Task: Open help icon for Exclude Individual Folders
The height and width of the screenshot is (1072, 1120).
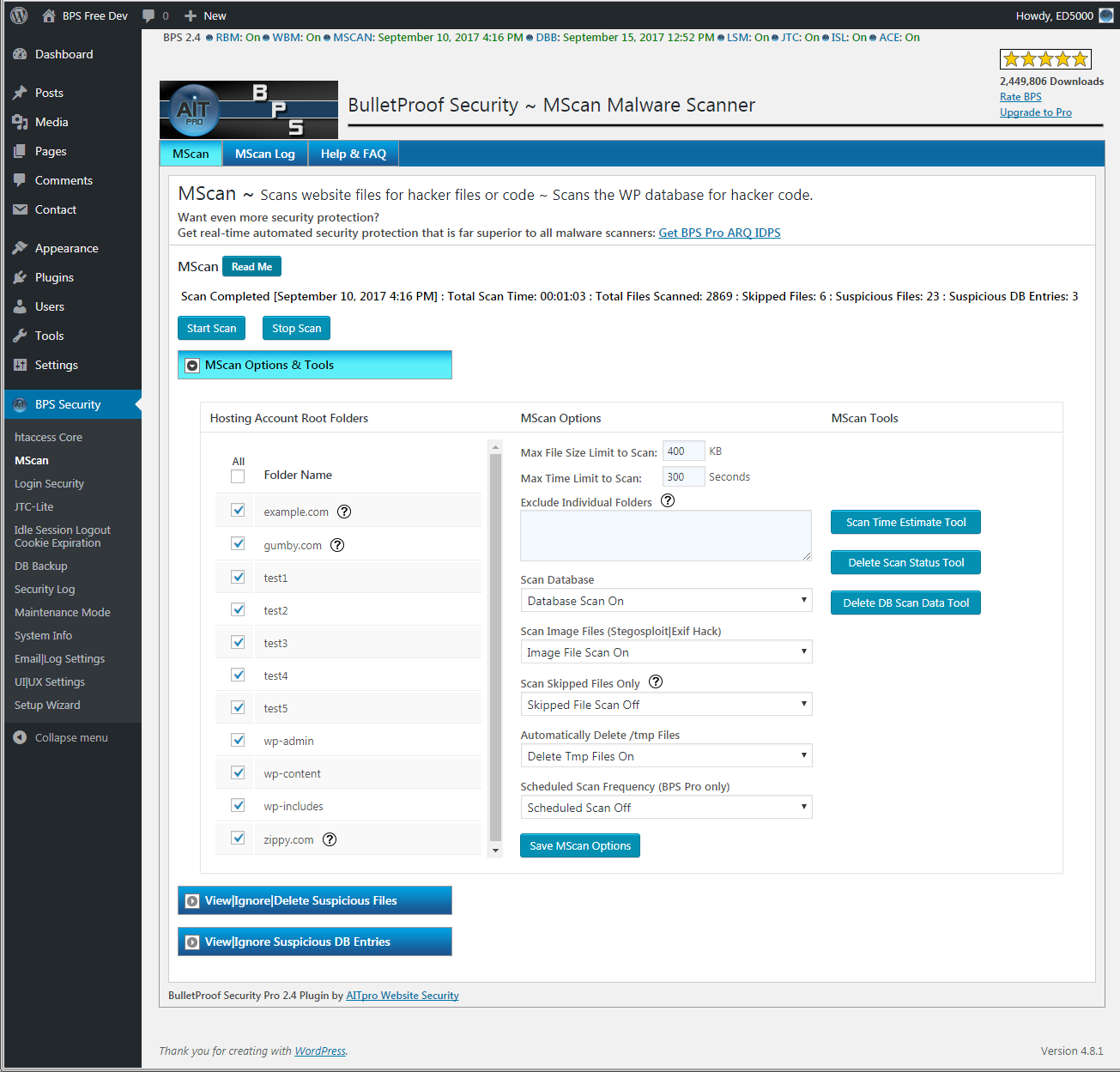Action: 668,500
